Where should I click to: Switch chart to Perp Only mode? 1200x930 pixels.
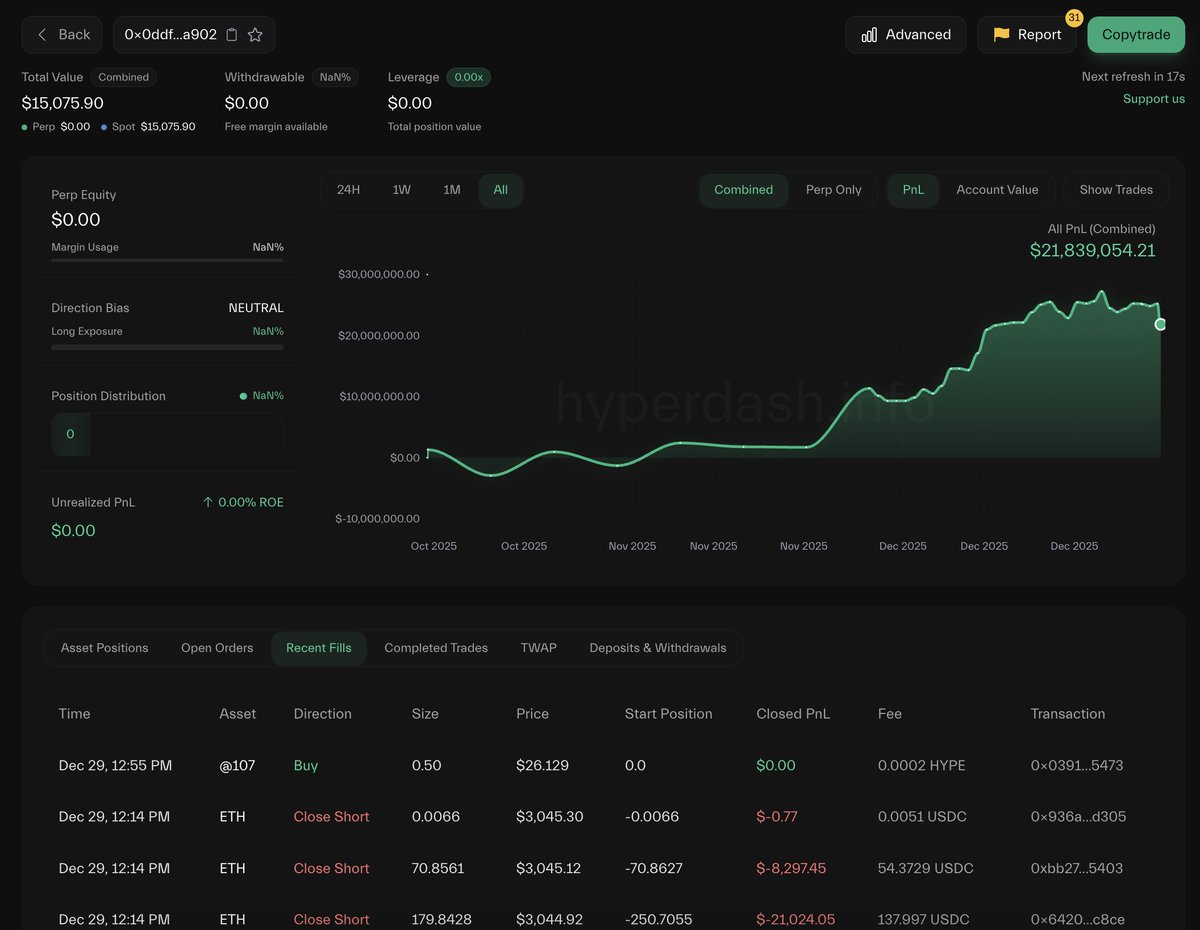click(x=833, y=190)
